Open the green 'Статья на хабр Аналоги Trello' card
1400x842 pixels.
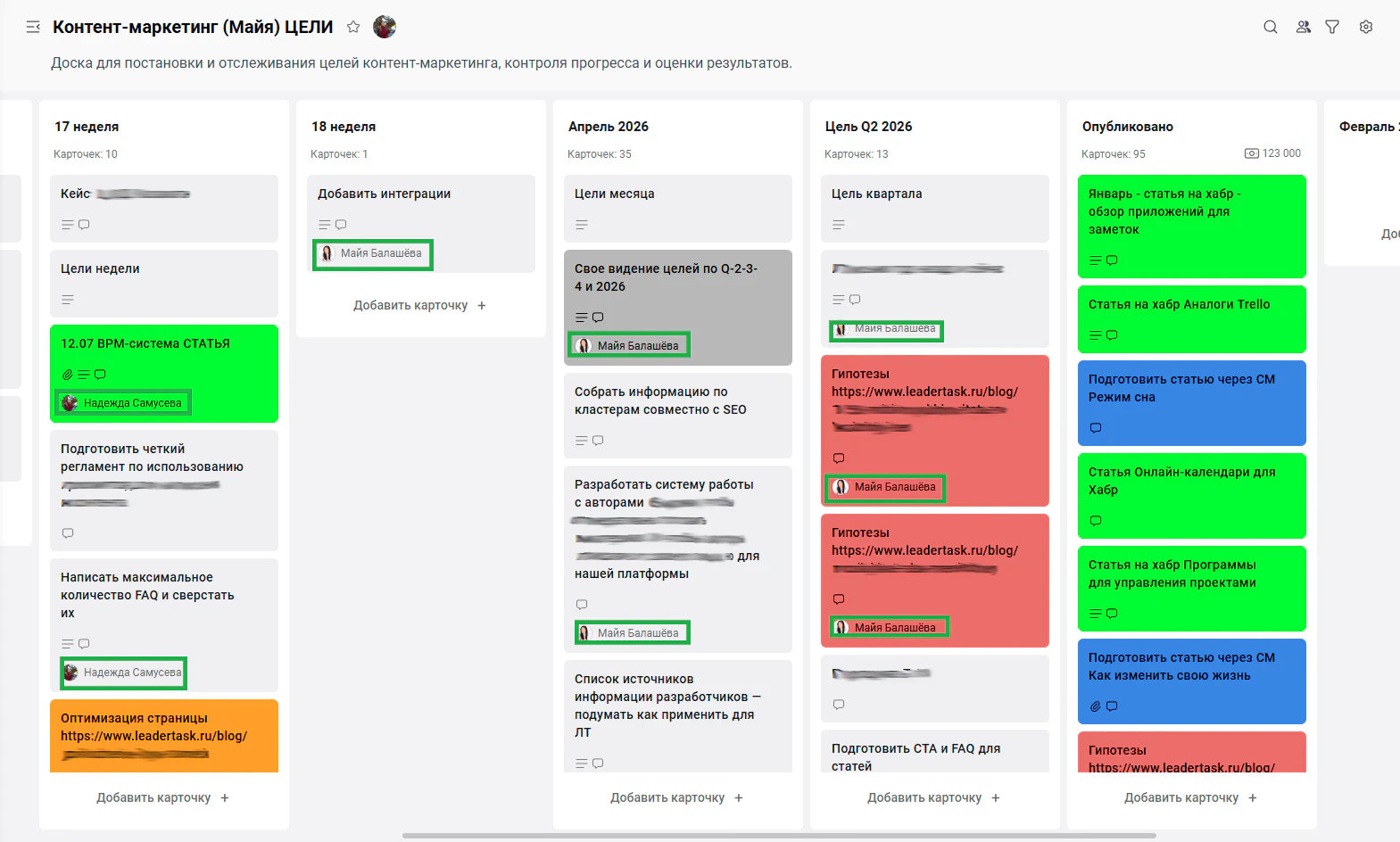(1192, 319)
